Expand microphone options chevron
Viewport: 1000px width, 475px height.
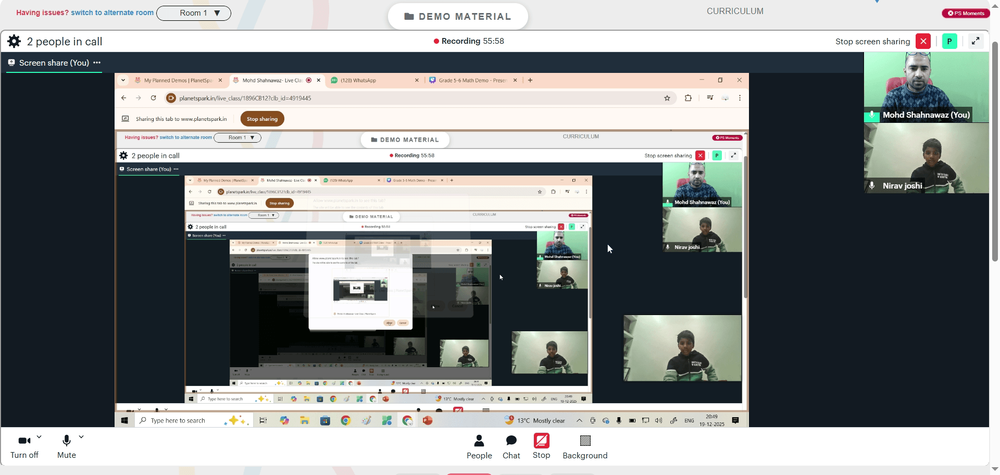tap(81, 437)
